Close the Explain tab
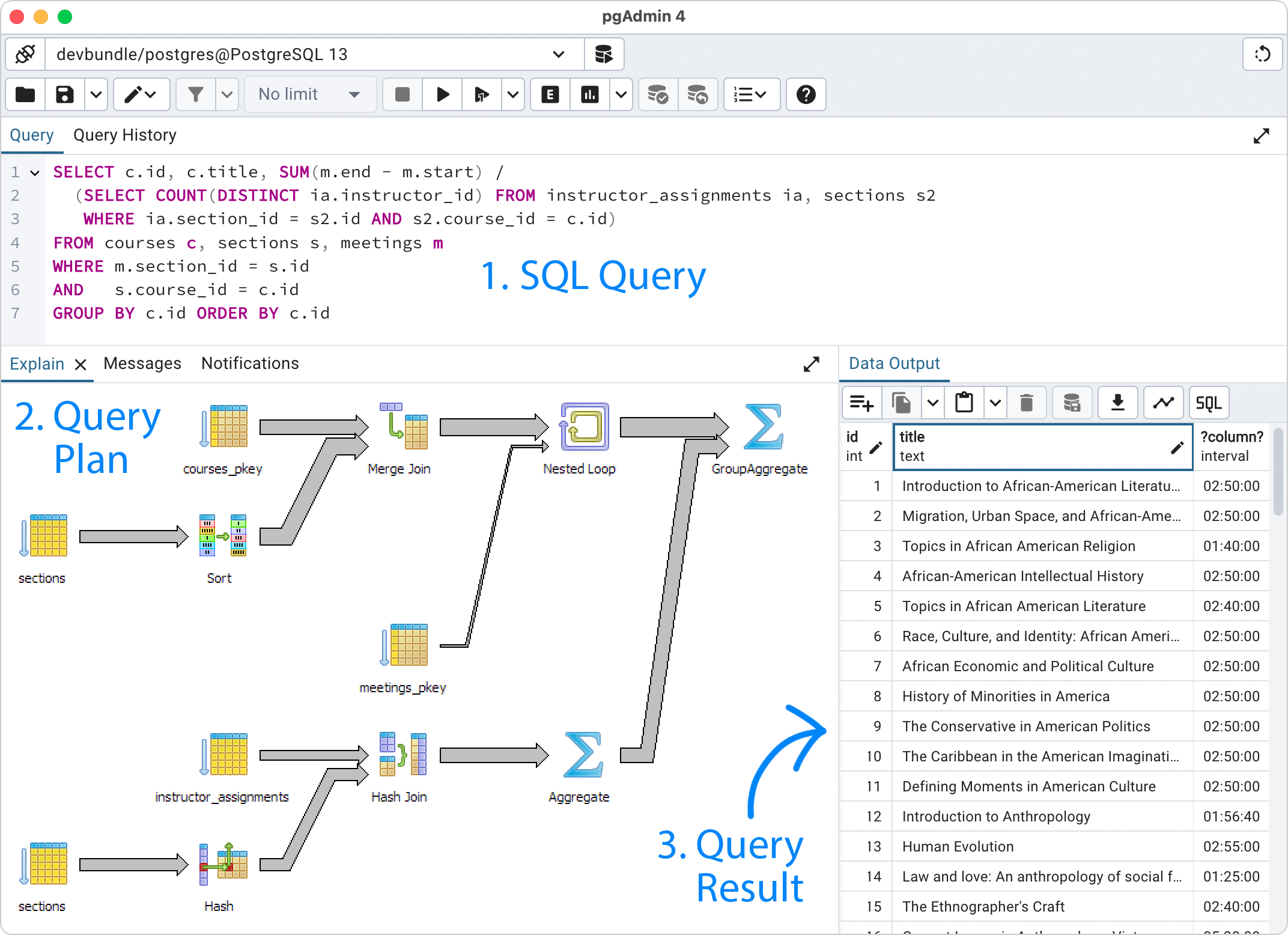The height and width of the screenshot is (935, 1288). point(81,364)
